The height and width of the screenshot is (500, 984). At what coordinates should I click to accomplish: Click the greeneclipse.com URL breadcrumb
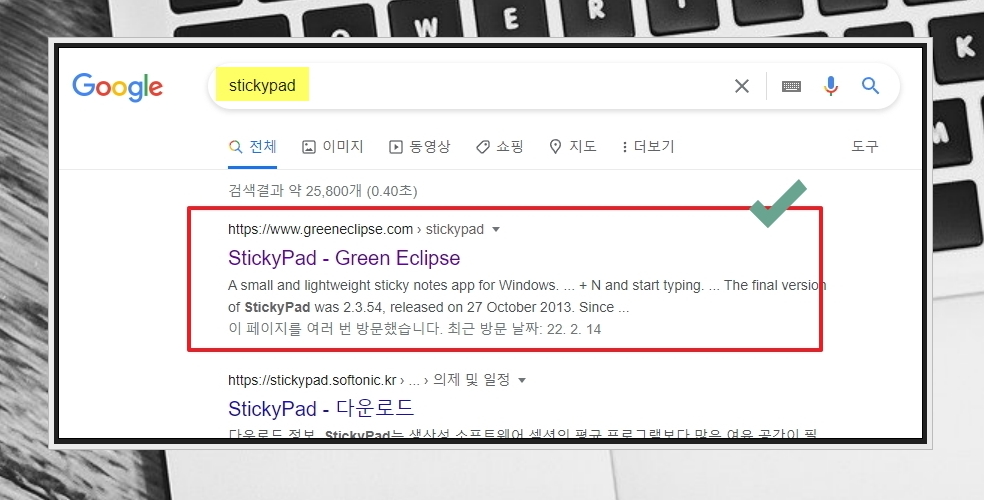point(356,229)
